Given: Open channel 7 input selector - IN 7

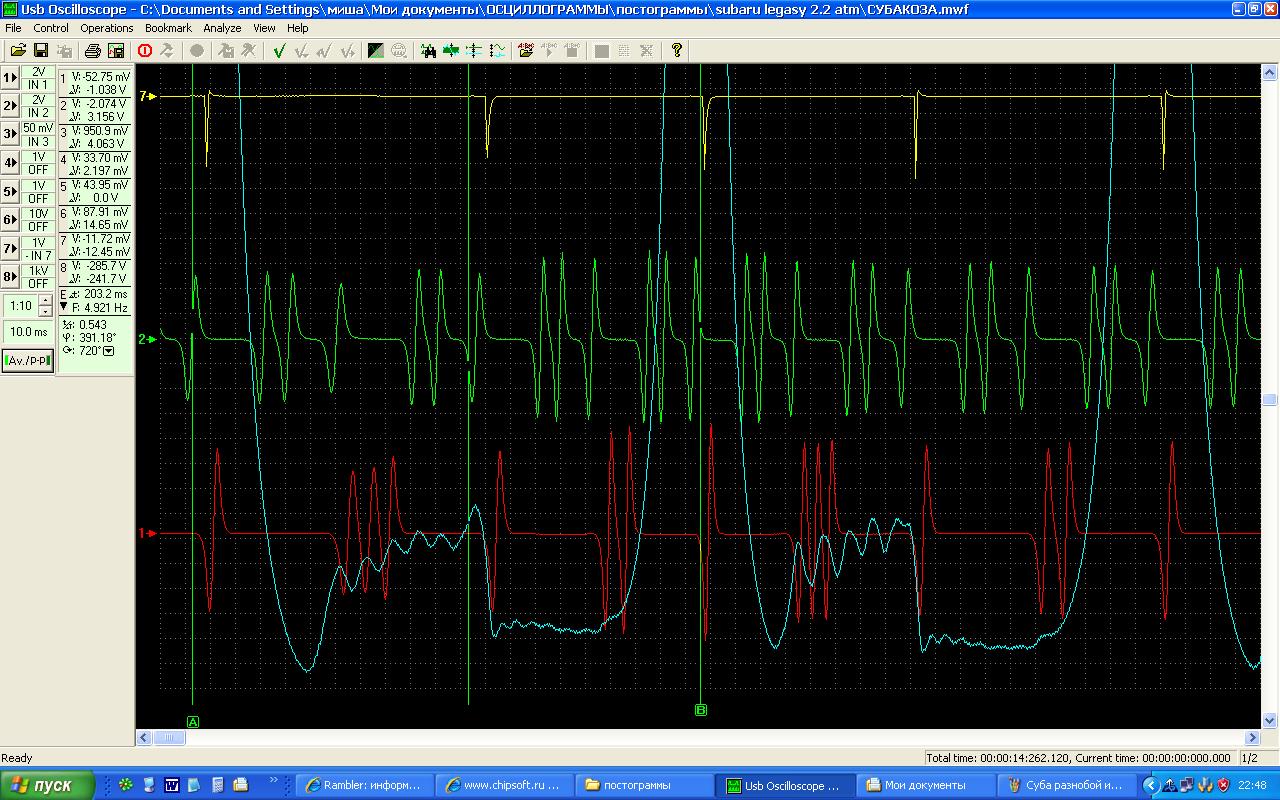Looking at the screenshot, I should [38, 256].
